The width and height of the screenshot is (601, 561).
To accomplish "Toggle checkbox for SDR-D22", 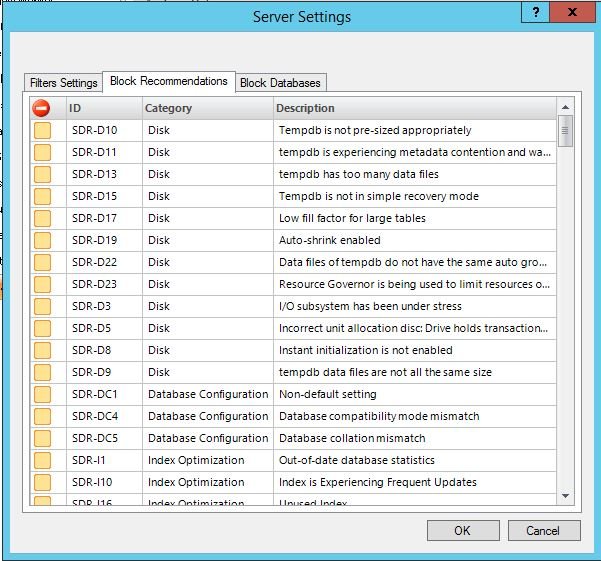I will pos(42,262).
